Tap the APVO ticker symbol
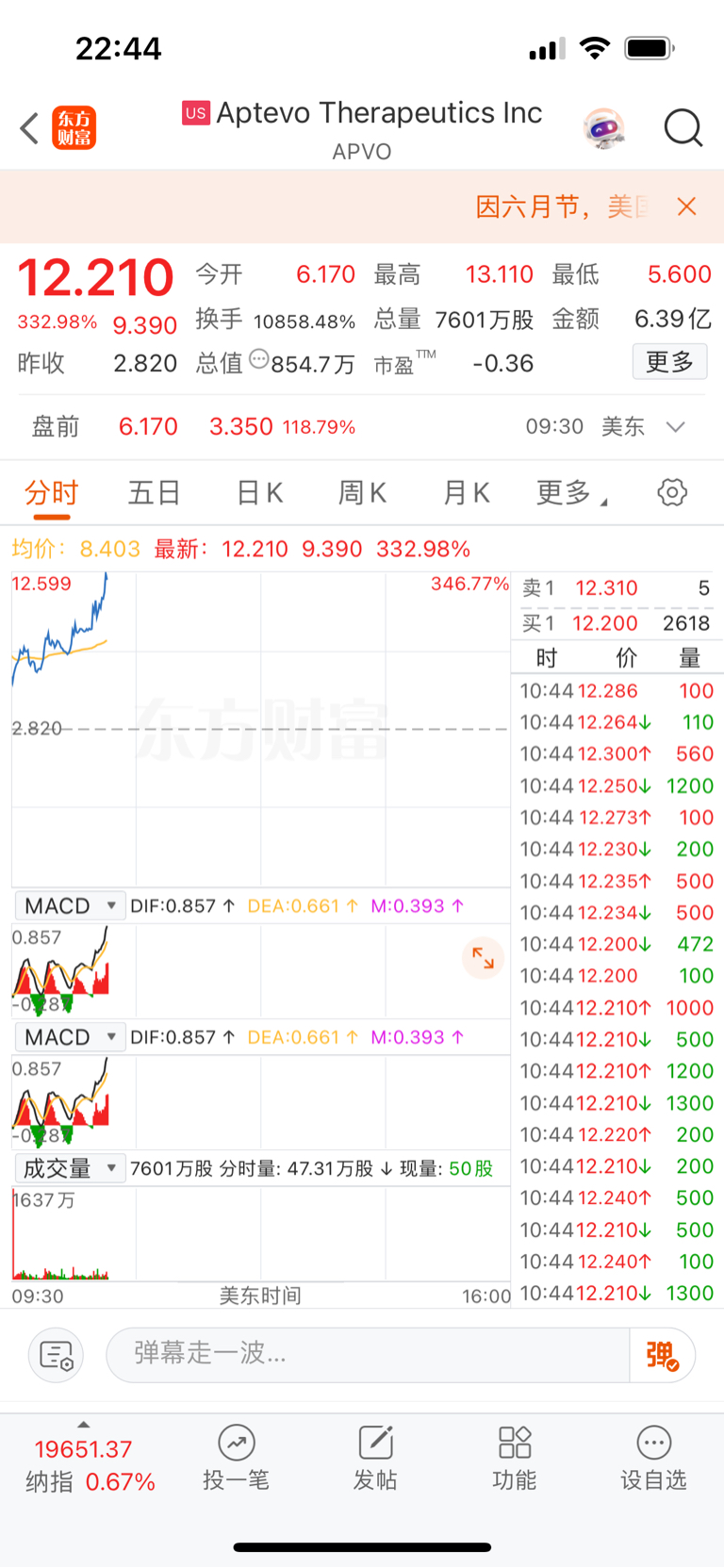 click(362, 152)
